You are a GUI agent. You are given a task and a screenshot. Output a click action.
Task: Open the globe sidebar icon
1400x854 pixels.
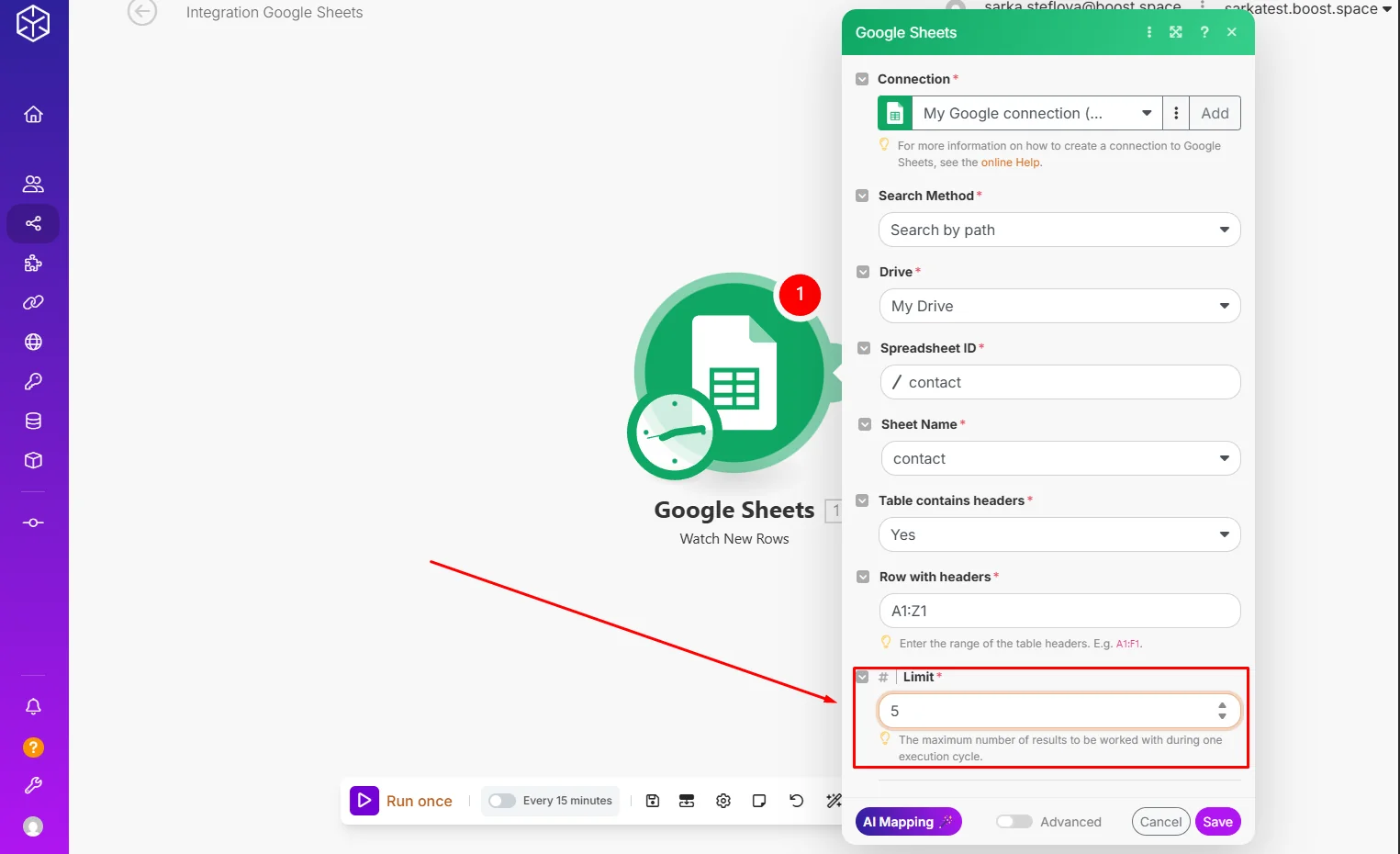tap(33, 342)
